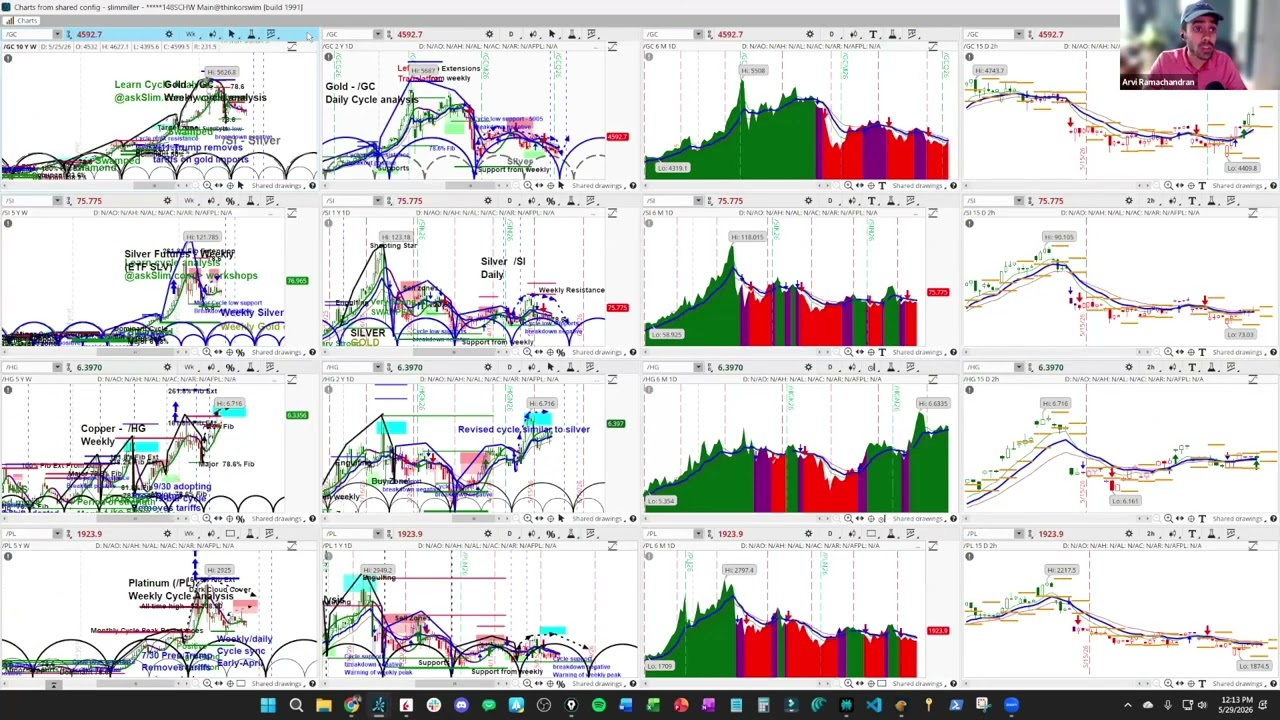1280x720 pixels.
Task: Expand symbol dropdown on /GC weekly chart
Action: point(57,34)
